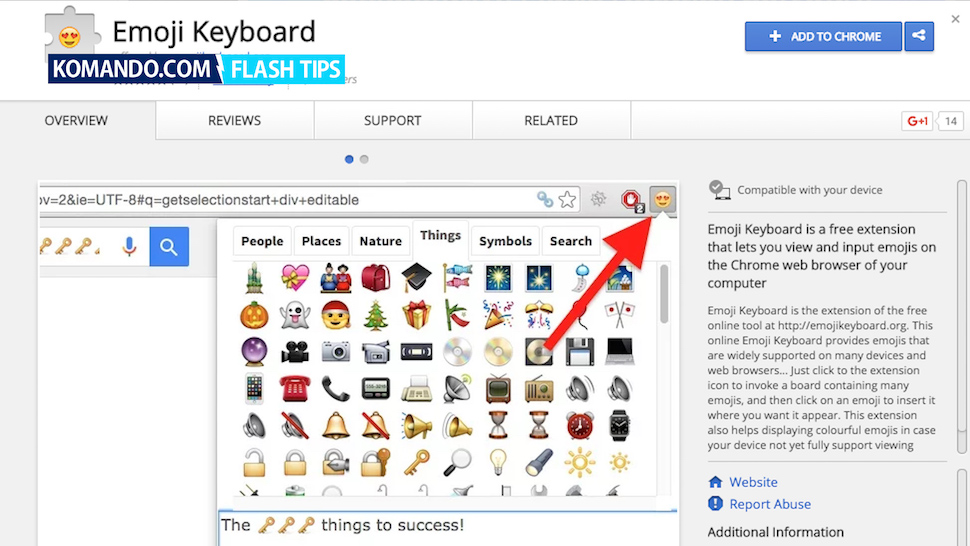Show the second screenshot via gray carousel dot
970x546 pixels.
pyautogui.click(x=364, y=160)
